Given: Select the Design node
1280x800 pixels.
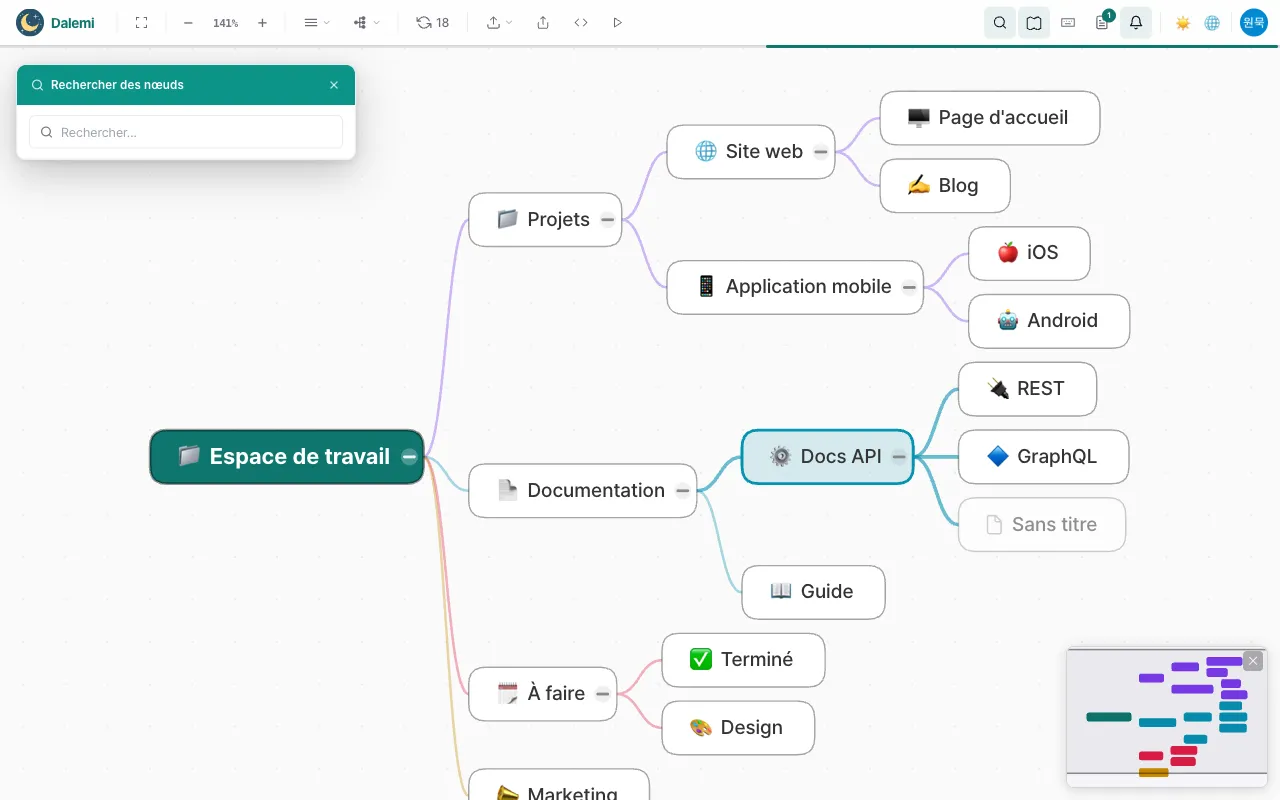Looking at the screenshot, I should 738,728.
